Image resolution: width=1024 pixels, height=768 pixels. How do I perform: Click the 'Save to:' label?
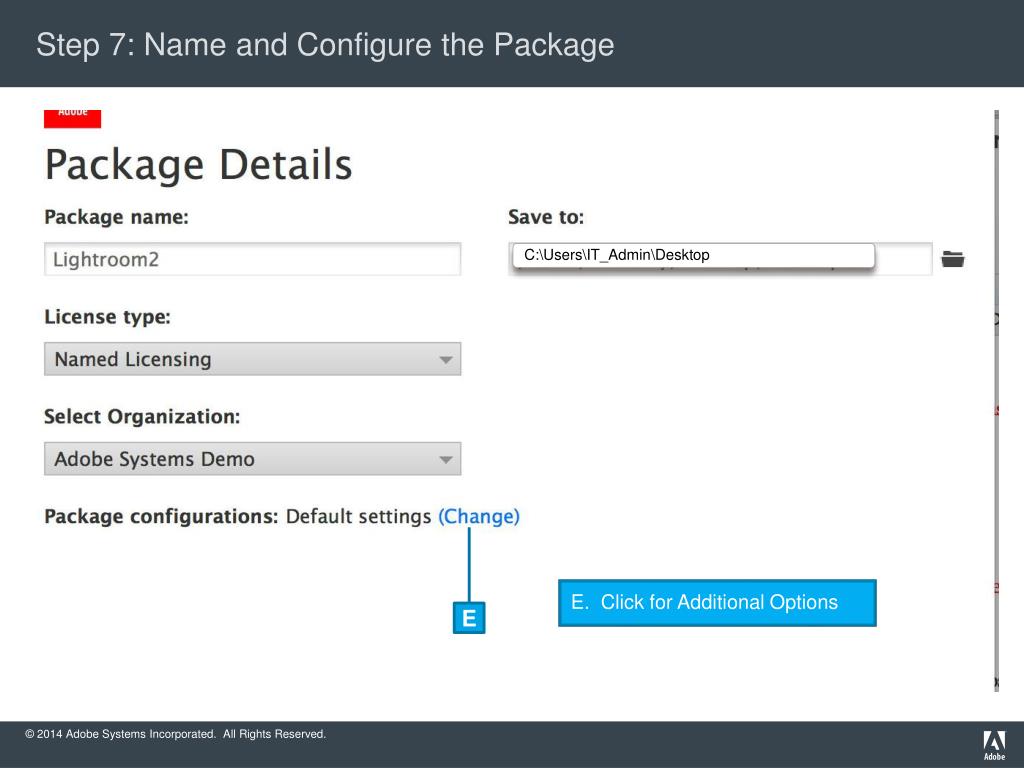545,217
